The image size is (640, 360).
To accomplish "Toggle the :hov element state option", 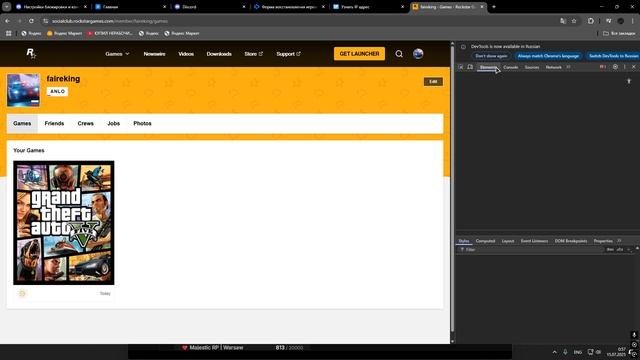I will pyautogui.click(x=610, y=249).
